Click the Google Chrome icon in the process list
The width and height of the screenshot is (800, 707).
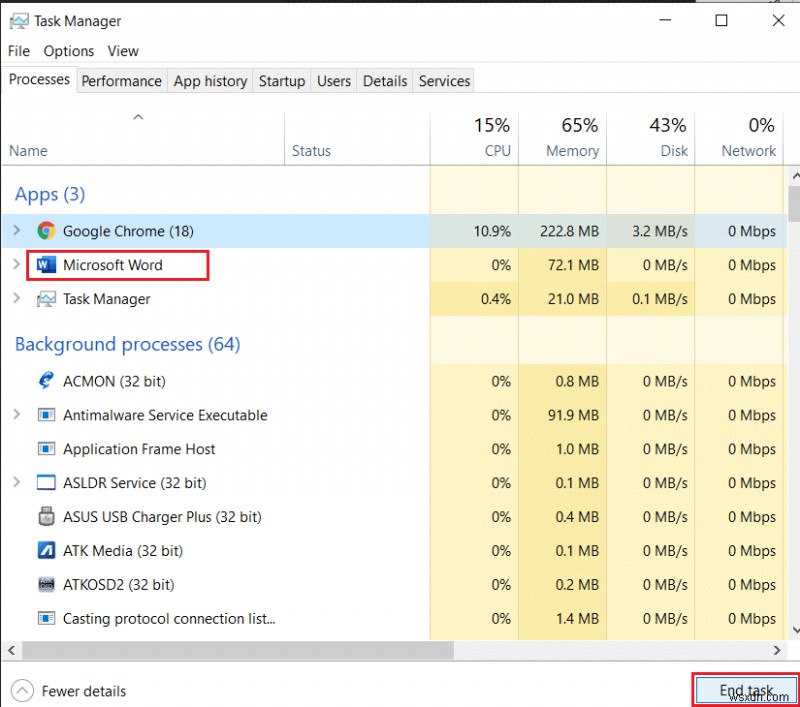(46, 231)
